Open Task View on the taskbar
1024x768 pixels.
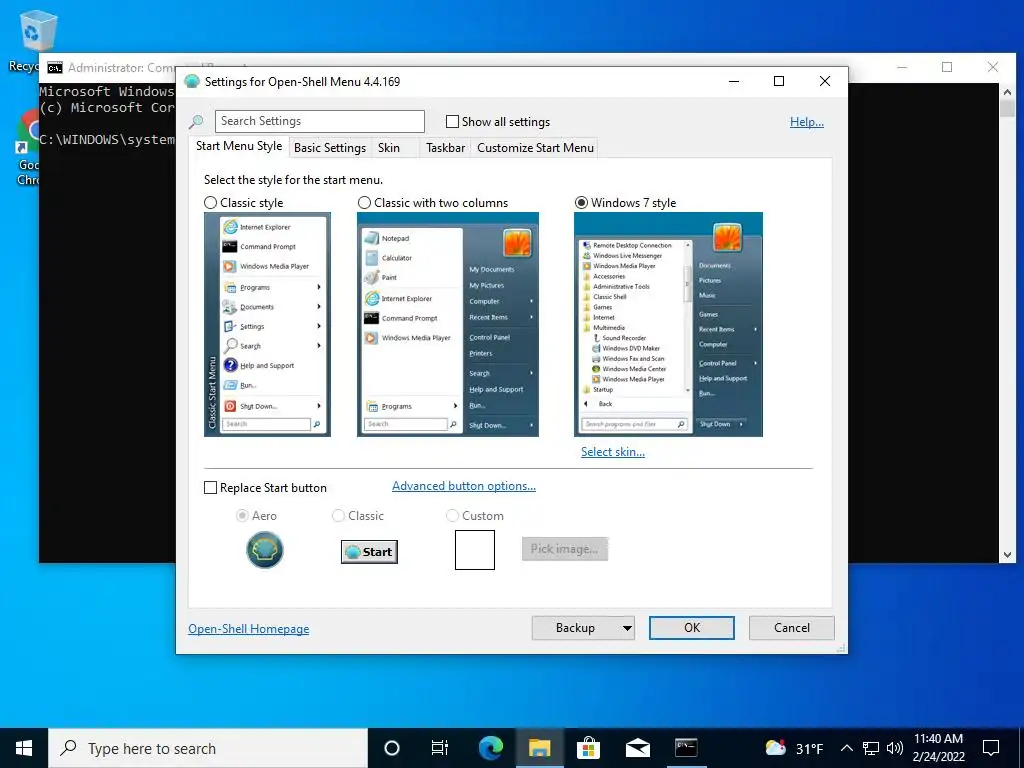(440, 748)
